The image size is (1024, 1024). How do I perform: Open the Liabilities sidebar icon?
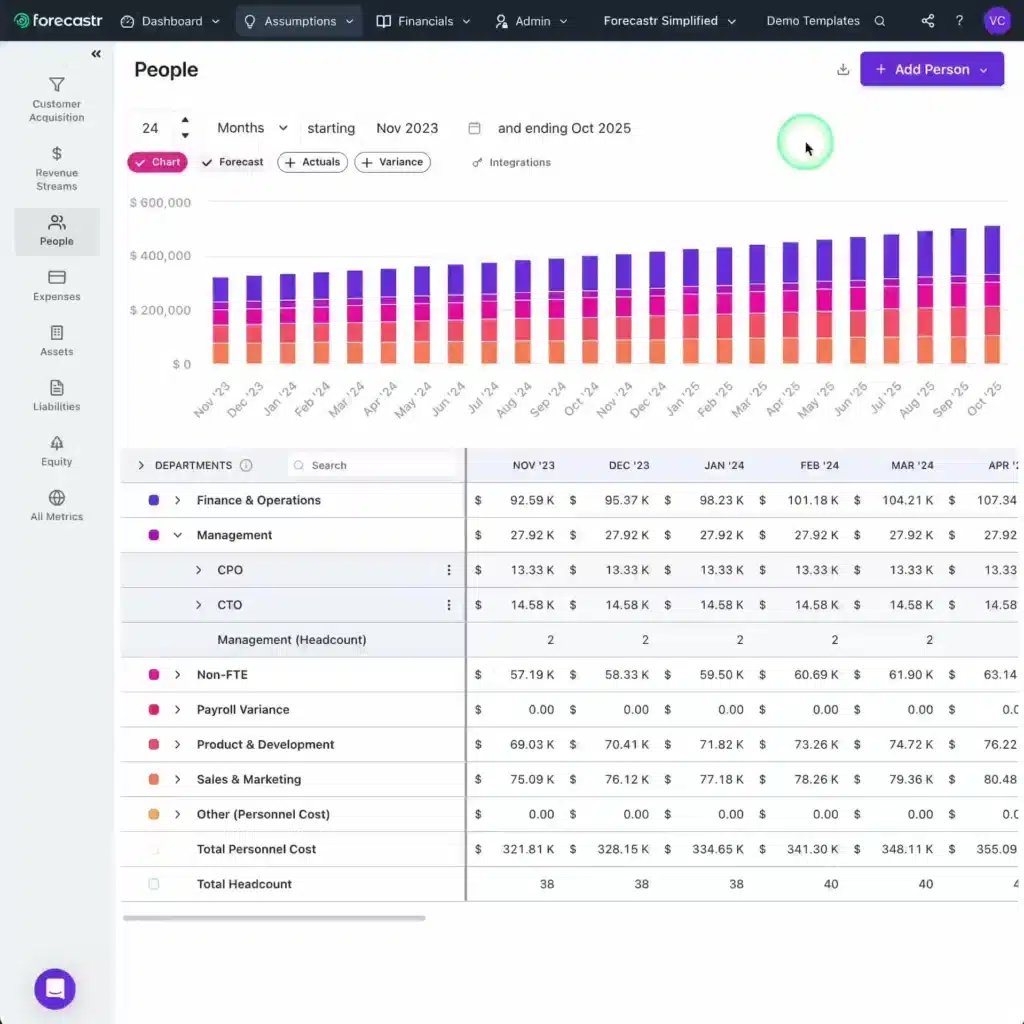point(57,388)
